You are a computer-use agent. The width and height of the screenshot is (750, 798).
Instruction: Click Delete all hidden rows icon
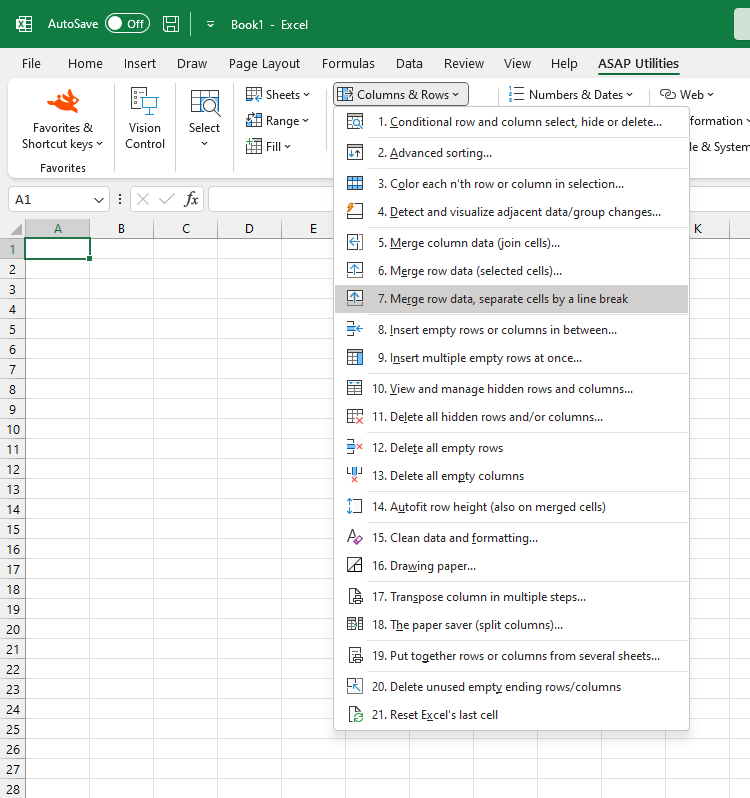click(355, 417)
